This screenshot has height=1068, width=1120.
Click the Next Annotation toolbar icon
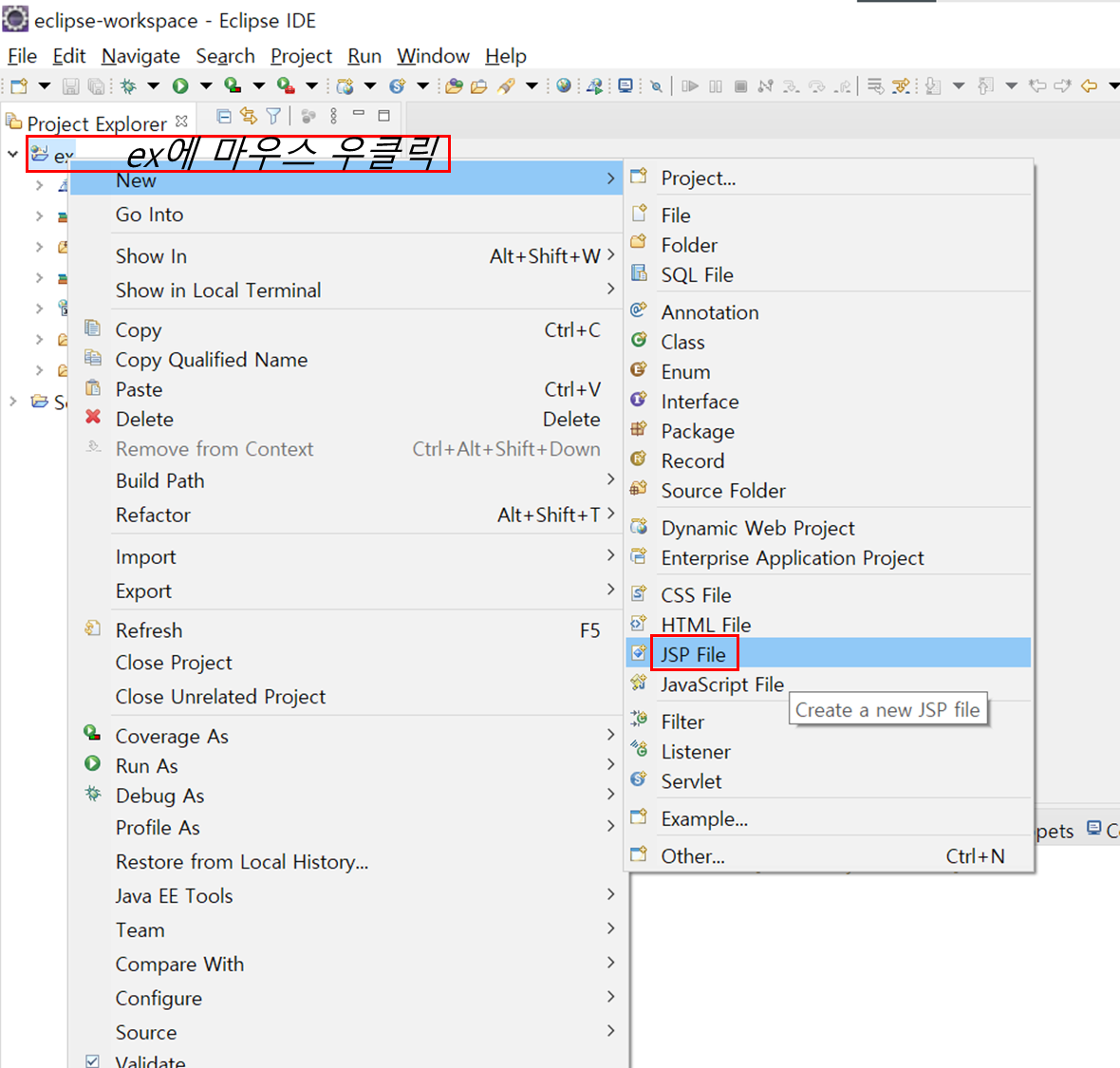click(933, 86)
